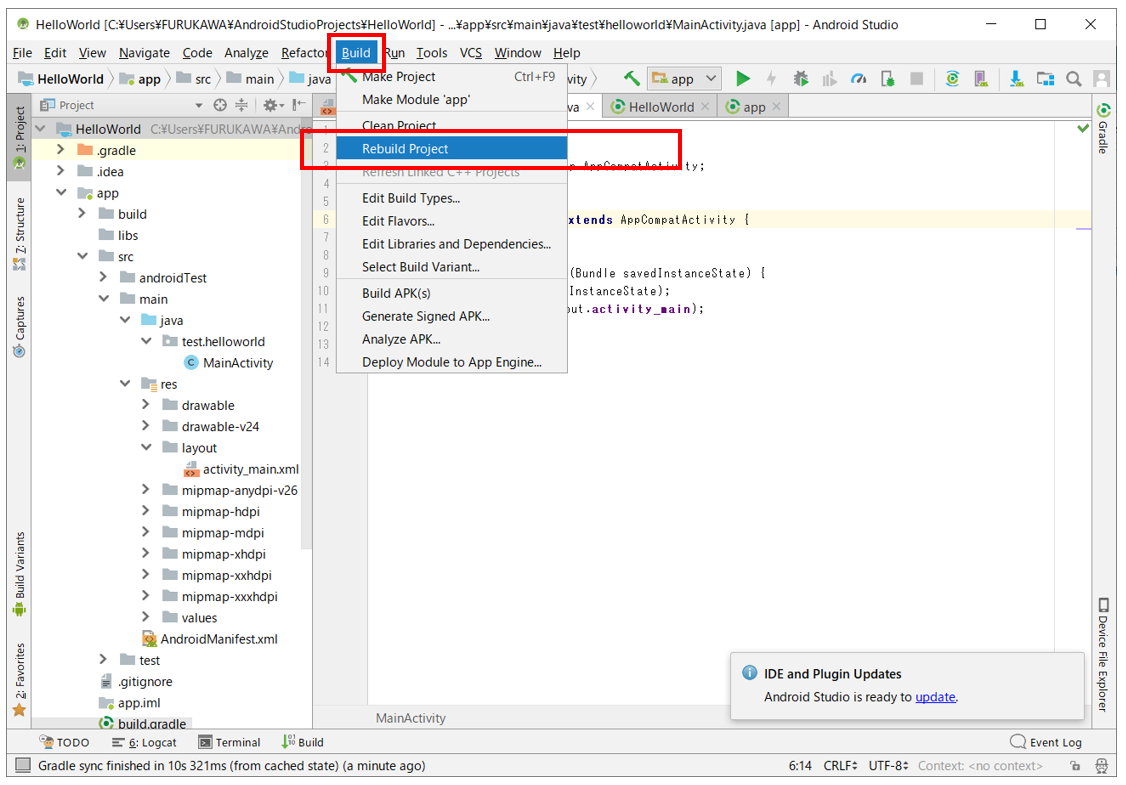Toggle the Structure side panel
Screen dimensions: 1126x785
tap(19, 234)
